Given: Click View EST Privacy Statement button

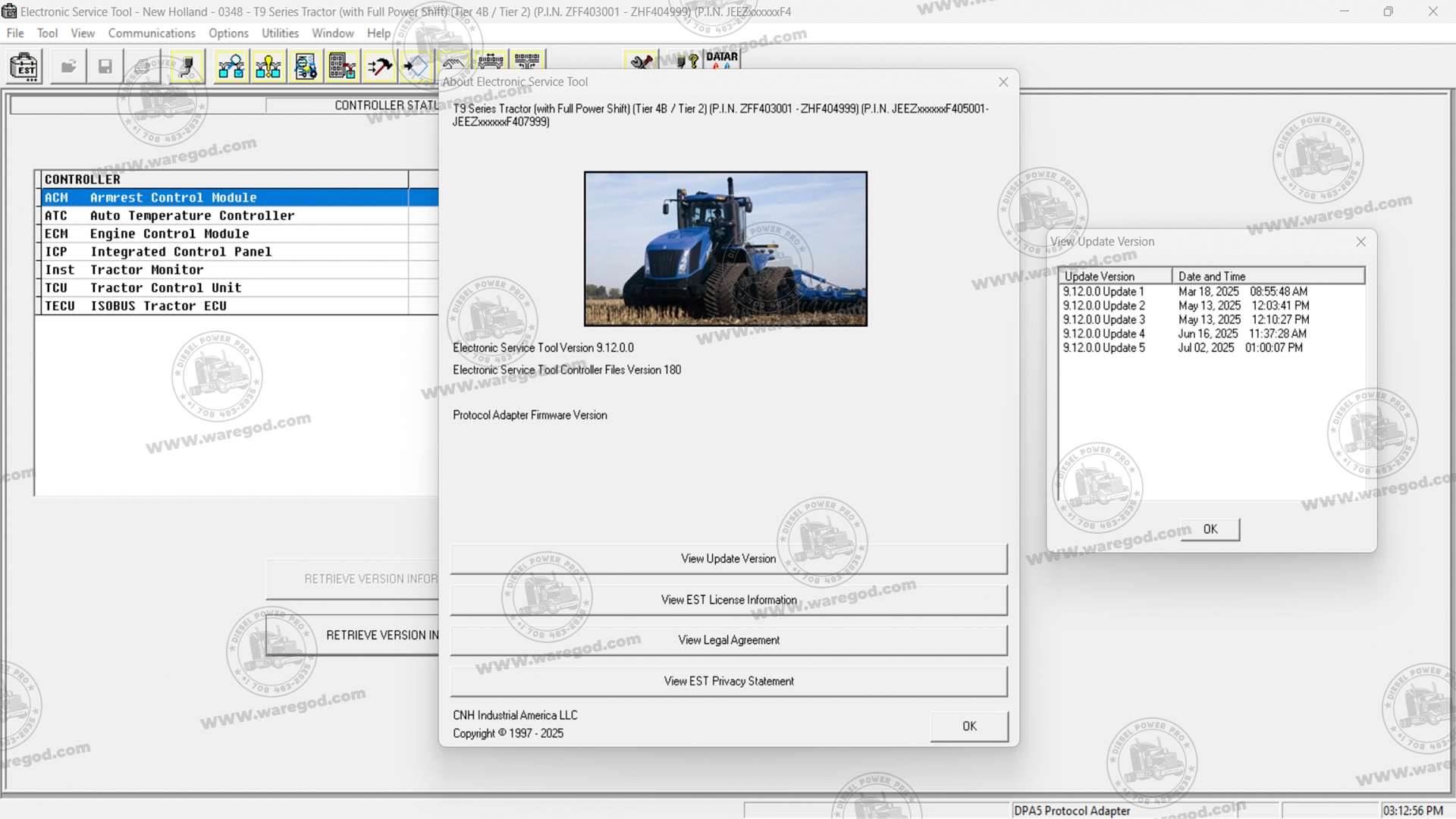Looking at the screenshot, I should [x=728, y=681].
